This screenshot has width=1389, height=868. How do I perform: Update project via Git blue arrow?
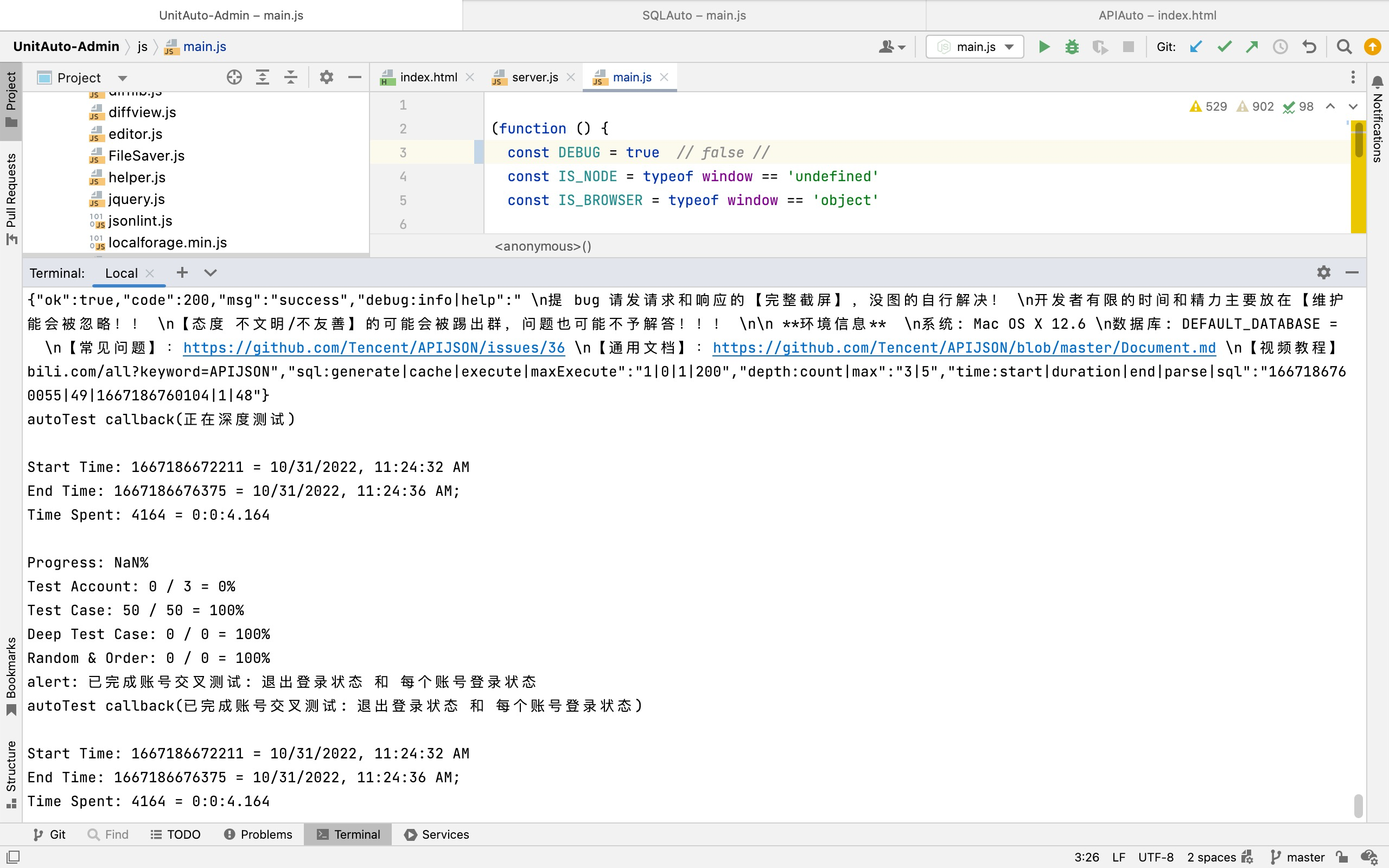point(1196,47)
